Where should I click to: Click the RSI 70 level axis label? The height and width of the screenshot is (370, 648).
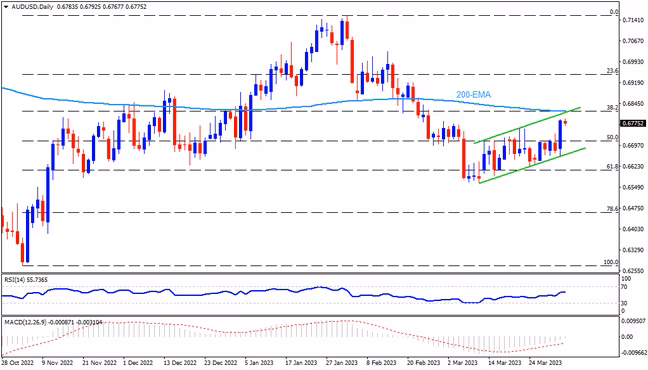[624, 287]
